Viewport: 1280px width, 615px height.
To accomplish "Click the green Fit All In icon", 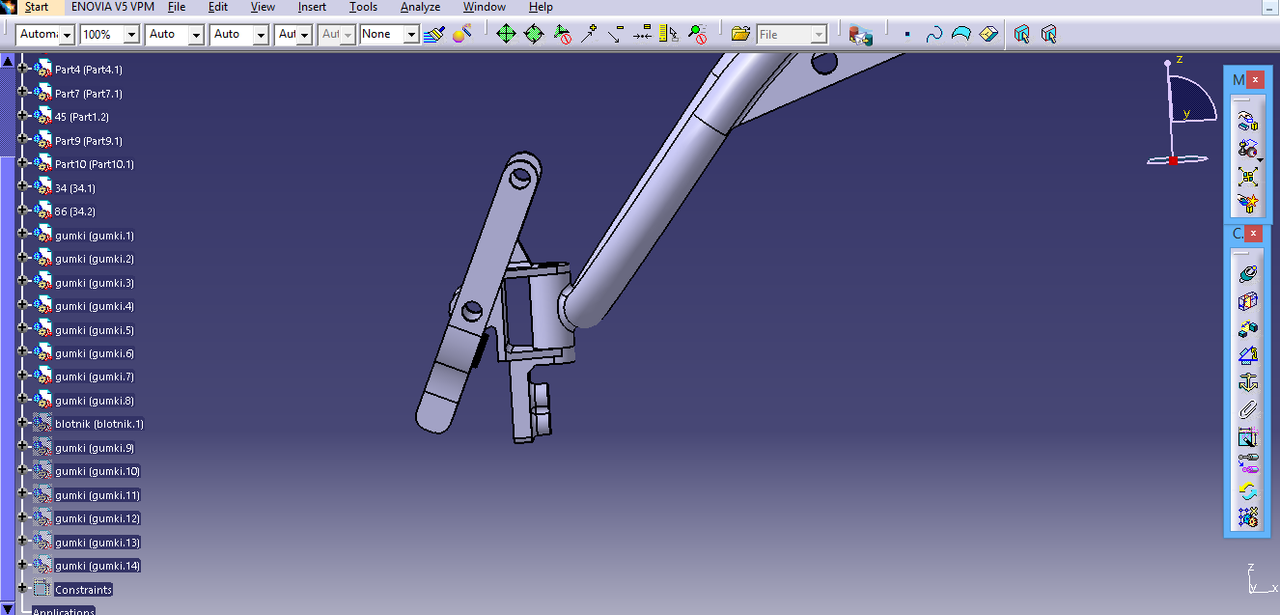I will [x=534, y=34].
